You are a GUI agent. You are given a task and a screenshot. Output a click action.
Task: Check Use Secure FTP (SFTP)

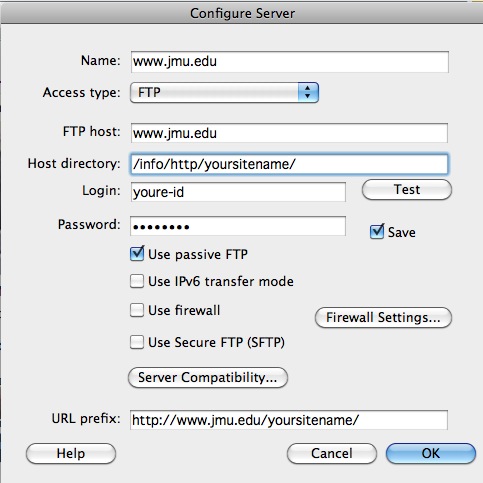tap(137, 342)
